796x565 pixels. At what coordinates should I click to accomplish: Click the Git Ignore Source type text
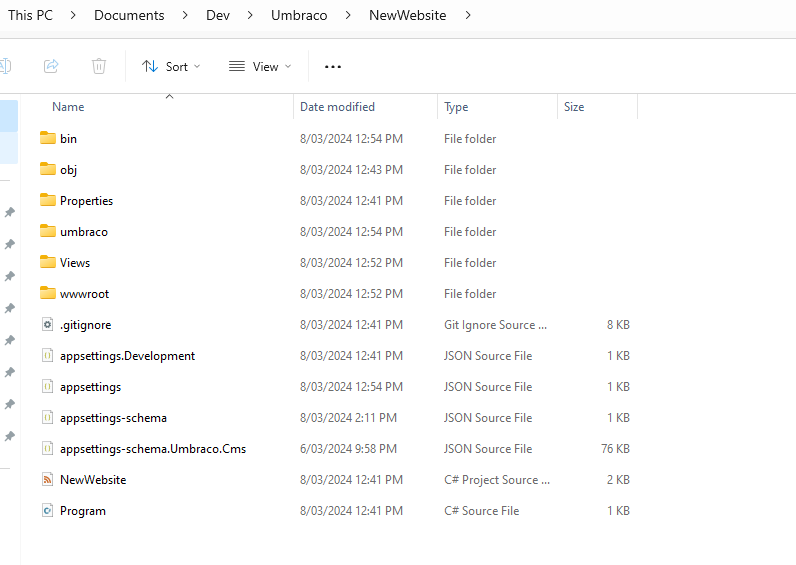(x=495, y=324)
